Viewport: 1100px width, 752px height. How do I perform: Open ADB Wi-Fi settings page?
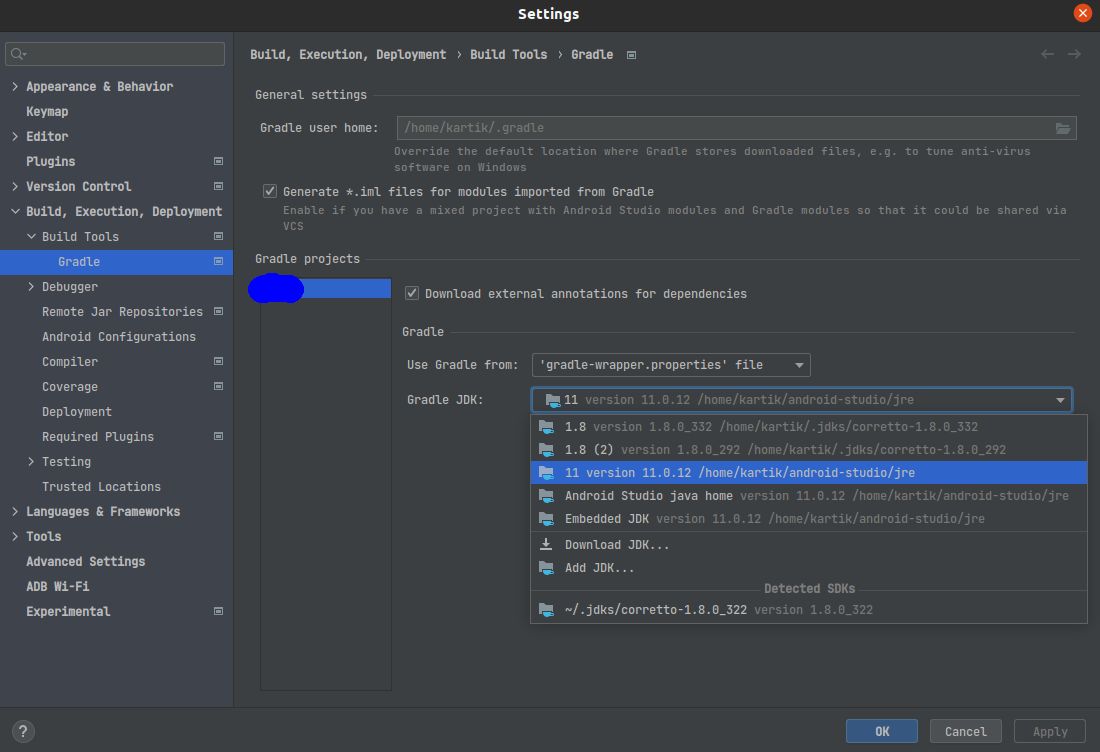pyautogui.click(x=58, y=586)
